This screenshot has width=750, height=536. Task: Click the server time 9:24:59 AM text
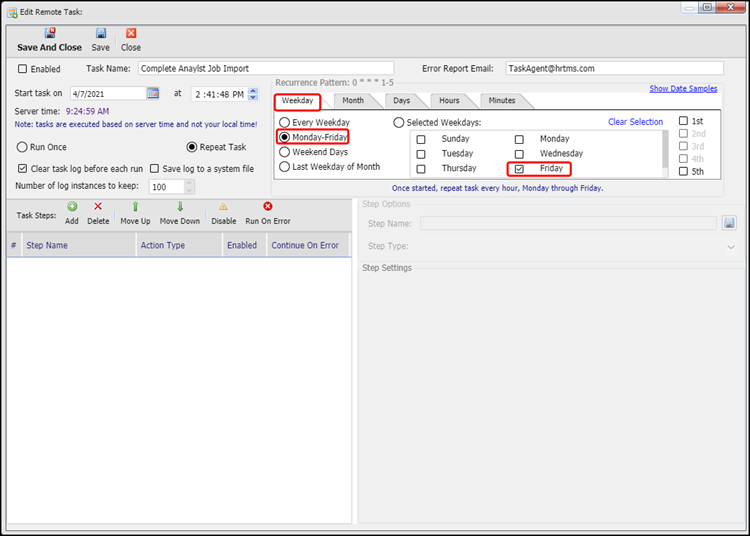click(x=87, y=111)
